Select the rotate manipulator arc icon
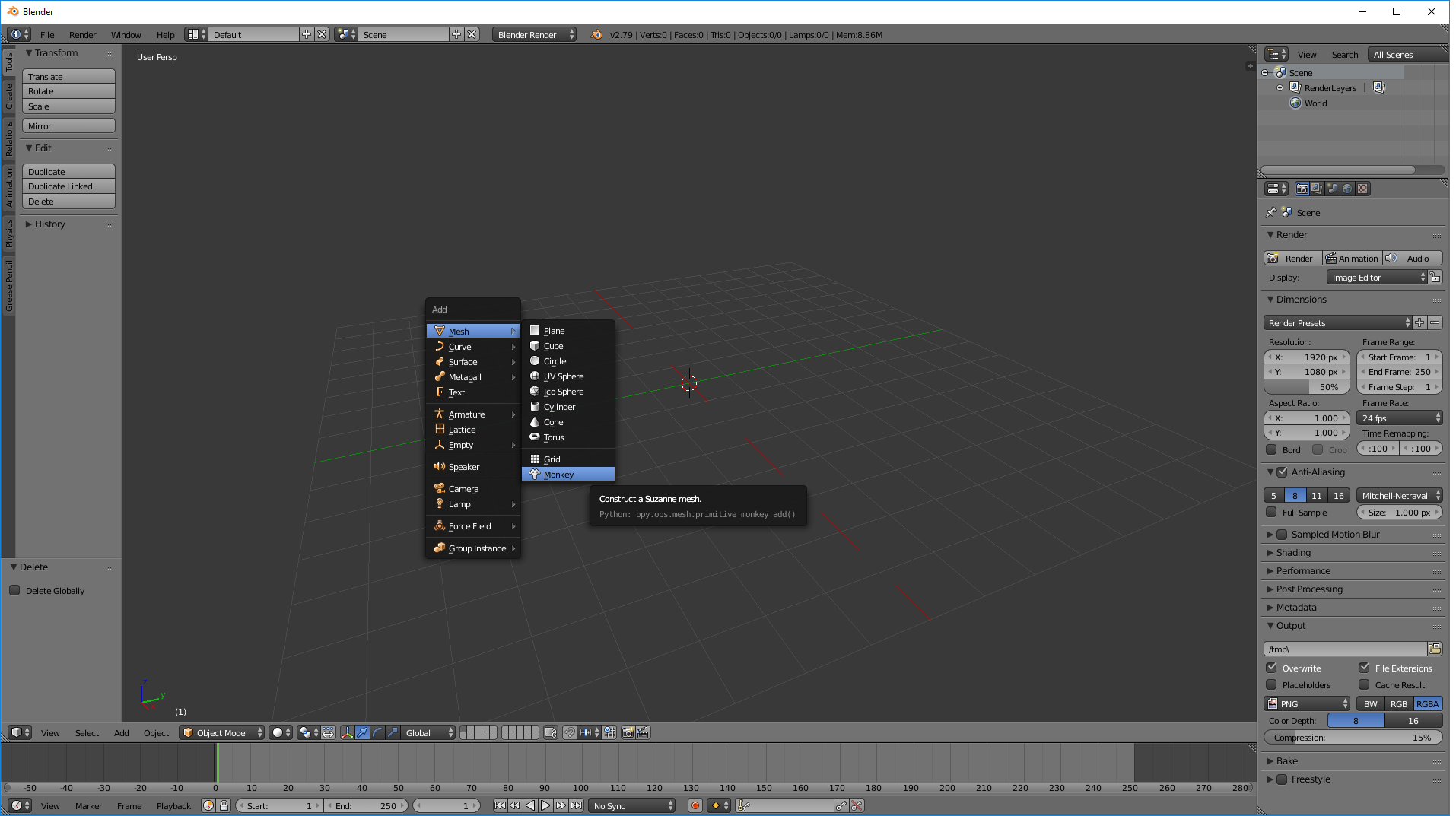Screen dimensions: 1456x816 378,732
